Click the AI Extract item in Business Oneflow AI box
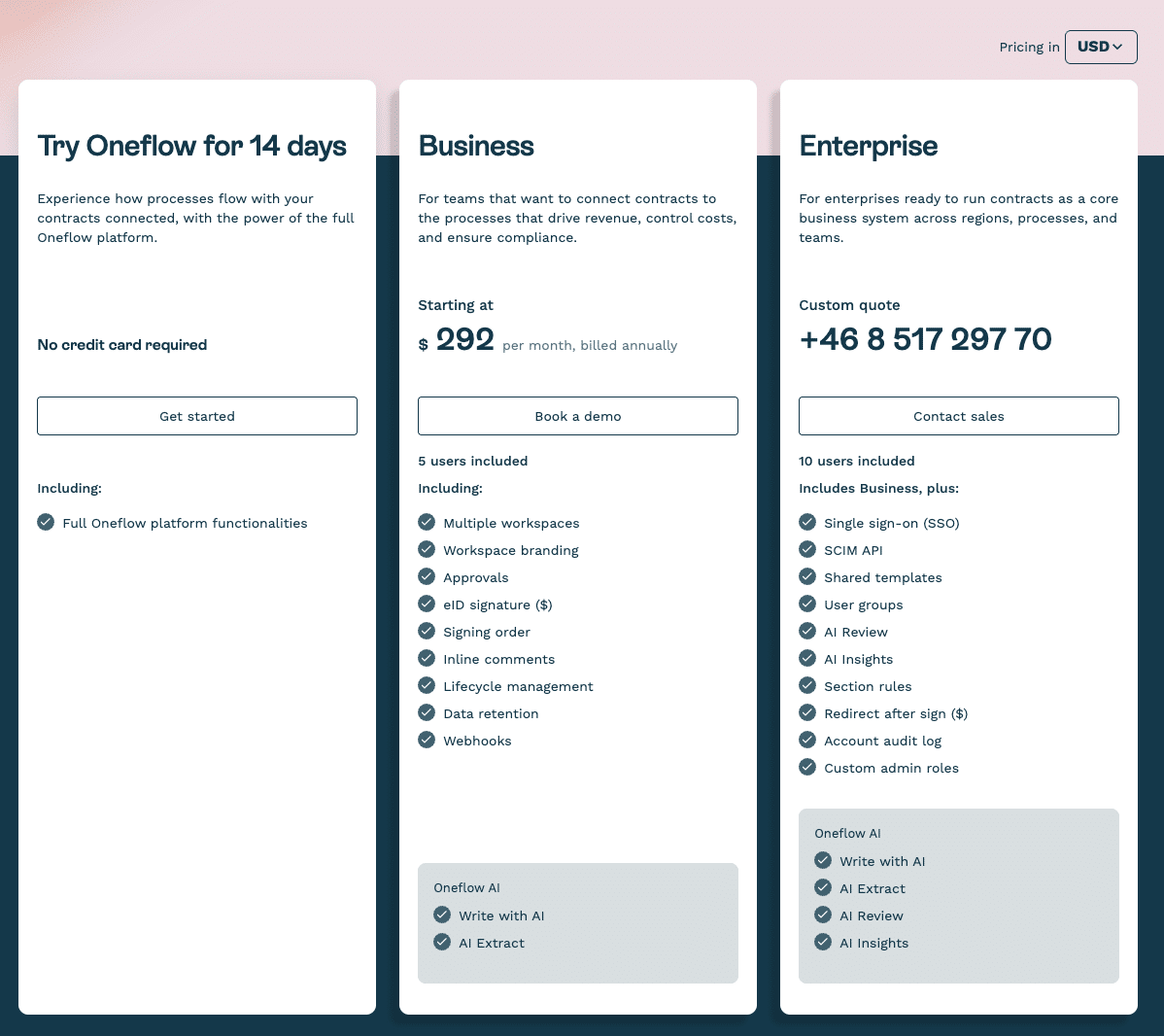The width and height of the screenshot is (1164, 1036). coord(491,943)
